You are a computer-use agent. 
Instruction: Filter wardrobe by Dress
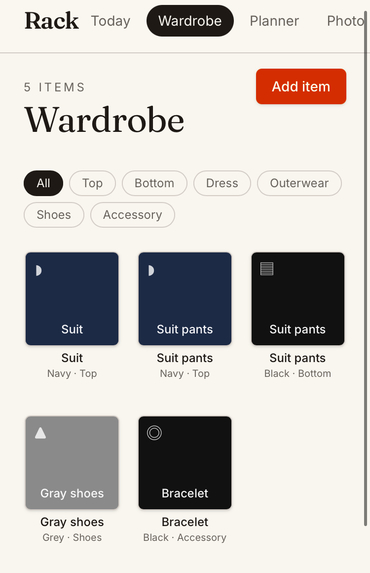coord(222,183)
